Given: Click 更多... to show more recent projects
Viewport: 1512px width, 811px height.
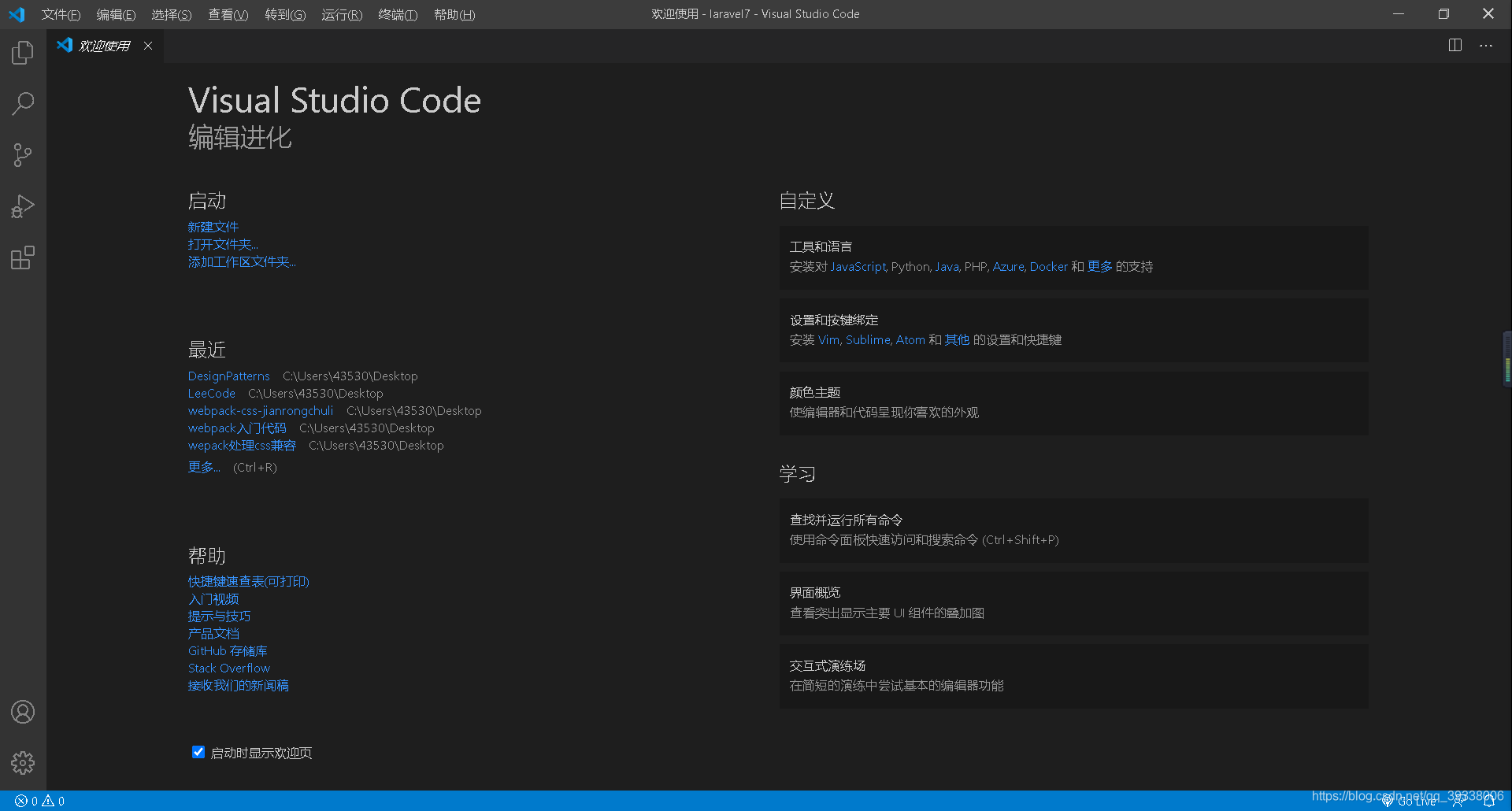Looking at the screenshot, I should point(203,467).
